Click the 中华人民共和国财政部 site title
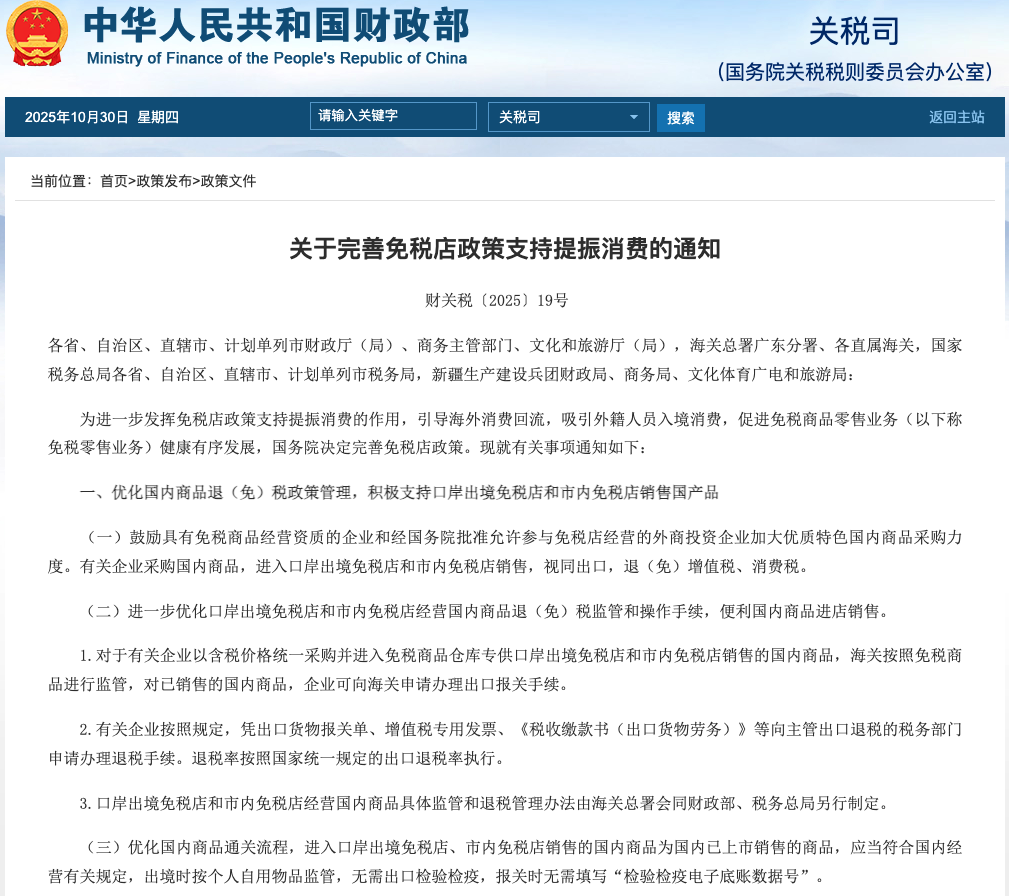The width and height of the screenshot is (1009, 896). (275, 25)
